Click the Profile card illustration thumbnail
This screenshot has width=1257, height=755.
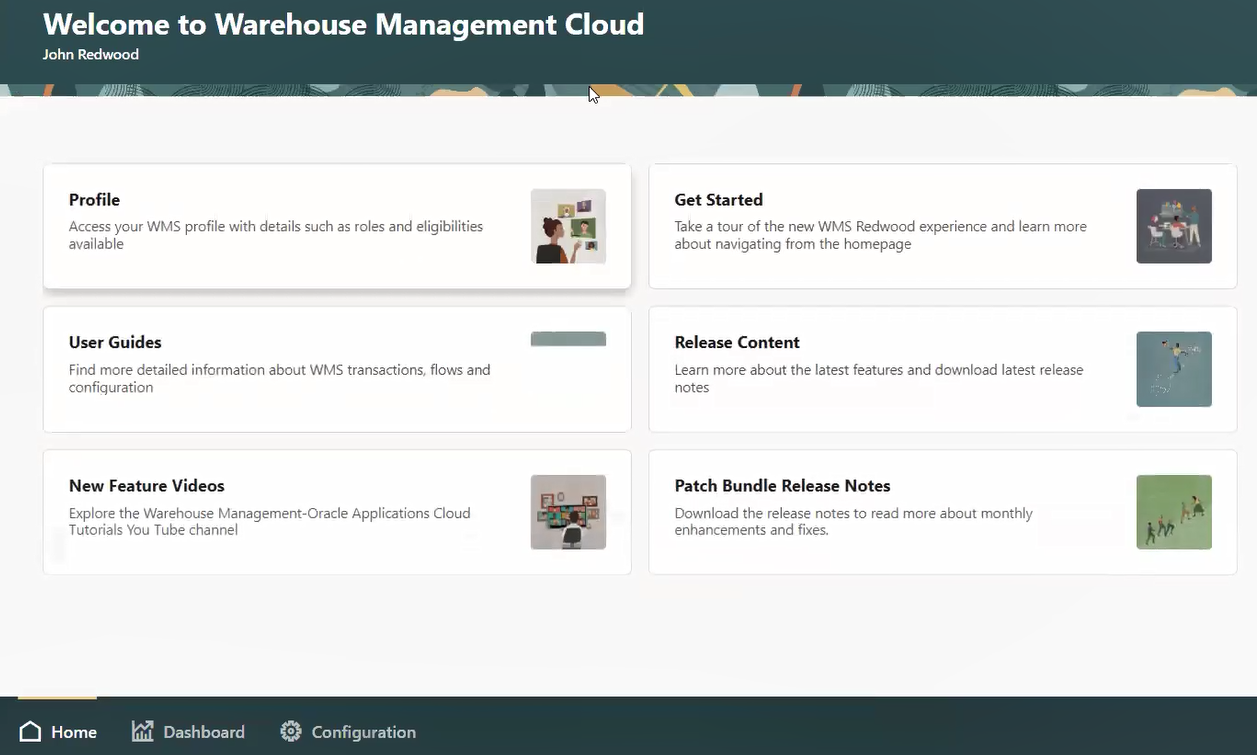[x=568, y=226]
